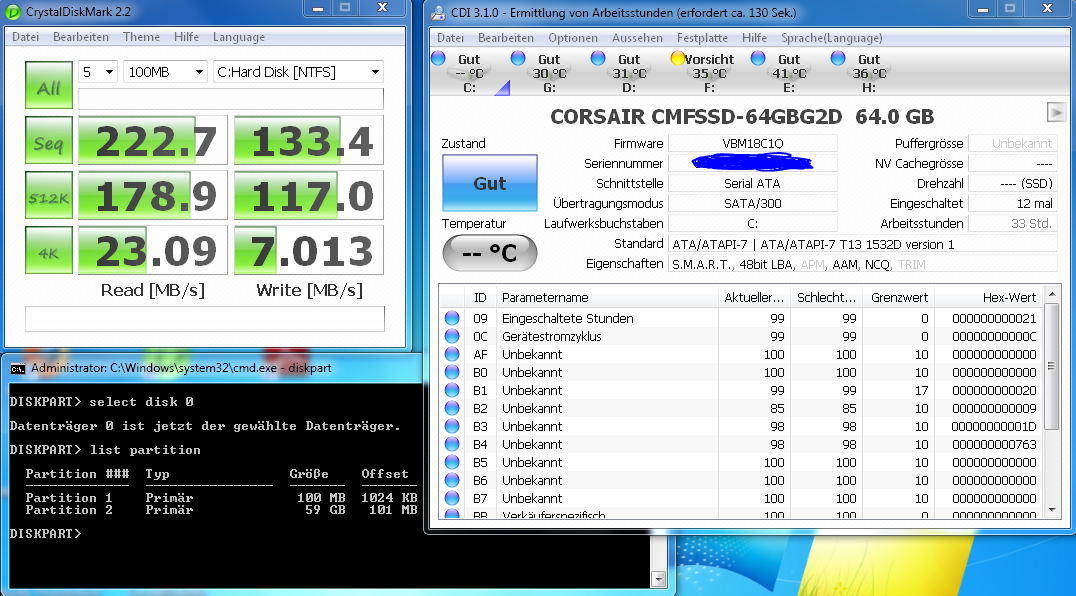Click scrollbar down arrow in diskpart window
Viewport: 1076px width, 596px height.
659,580
